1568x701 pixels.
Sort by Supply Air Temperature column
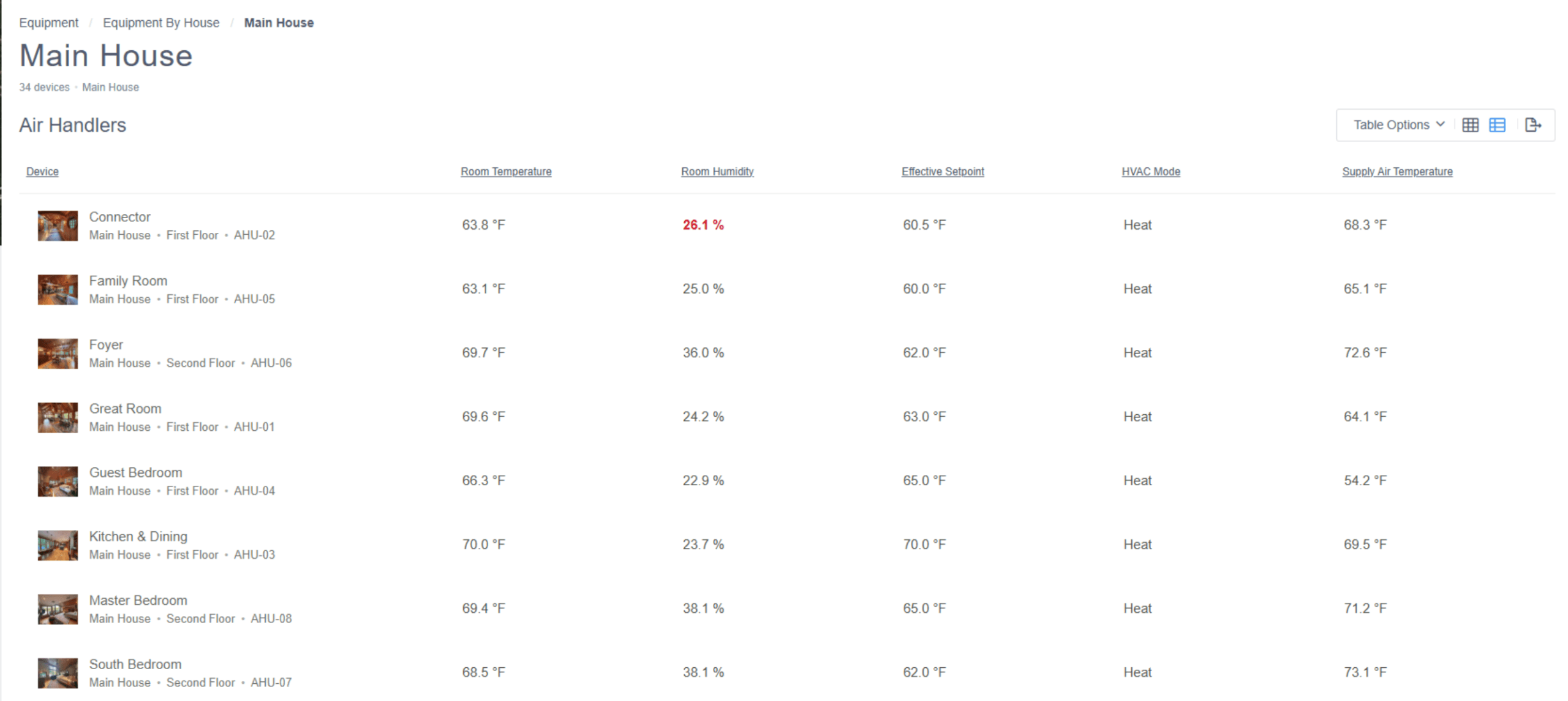[1397, 172]
